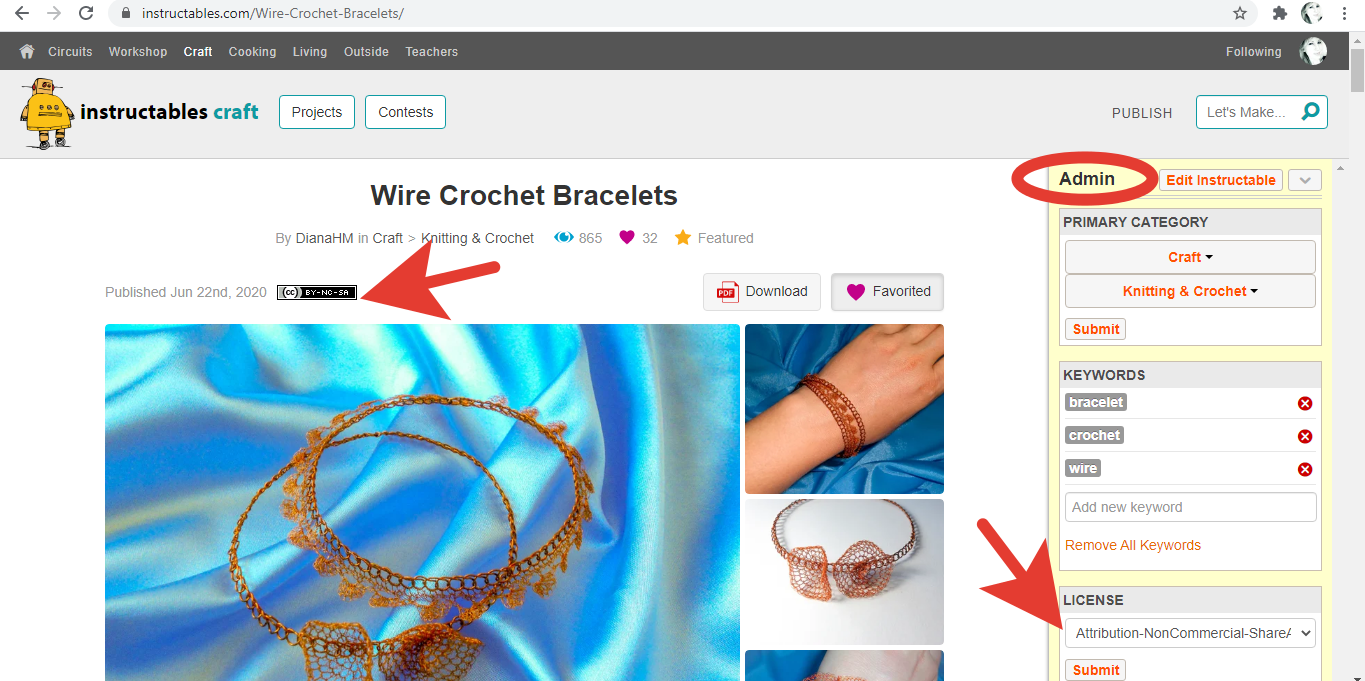Screen dimensions: 1365x681
Task: Bookmark page with the star icon
Action: [x=1240, y=14]
